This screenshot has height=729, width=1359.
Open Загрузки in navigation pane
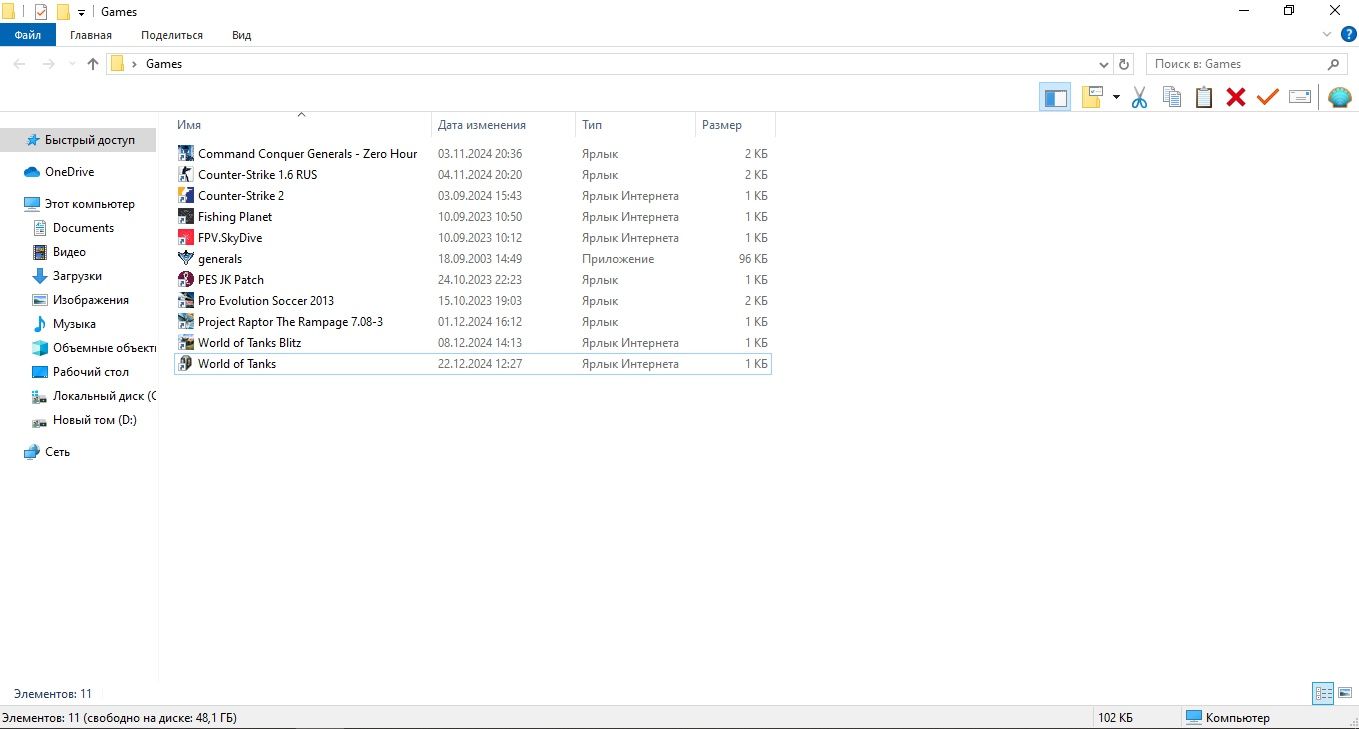click(x=78, y=276)
